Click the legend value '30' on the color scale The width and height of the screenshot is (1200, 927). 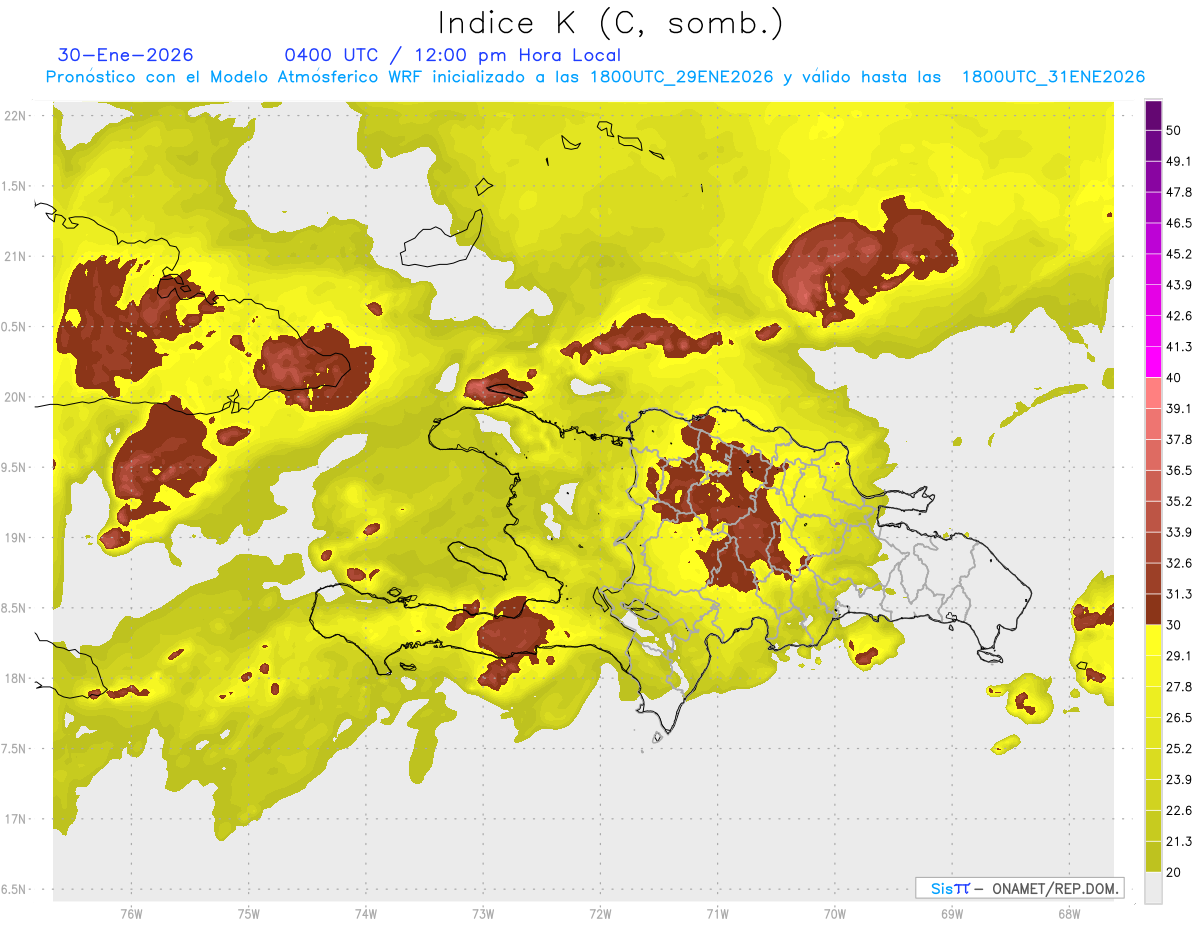[1174, 625]
